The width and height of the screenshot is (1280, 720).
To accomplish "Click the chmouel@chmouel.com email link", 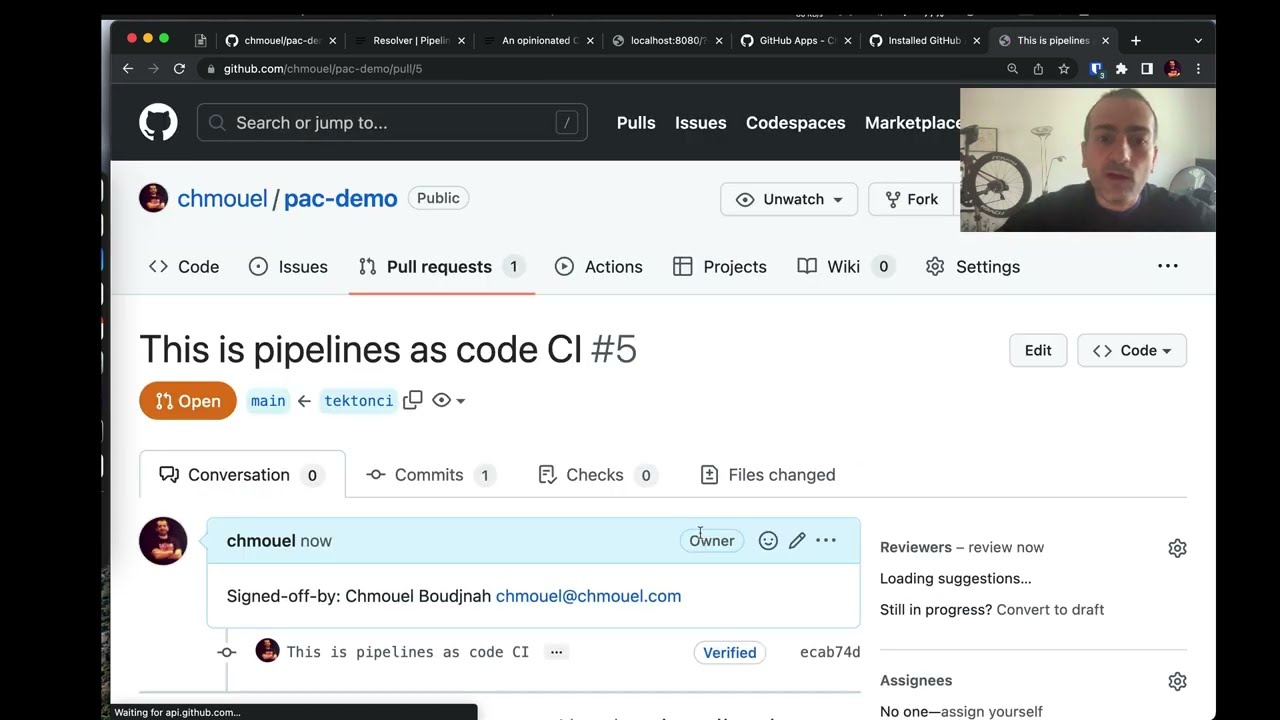I will [x=588, y=596].
